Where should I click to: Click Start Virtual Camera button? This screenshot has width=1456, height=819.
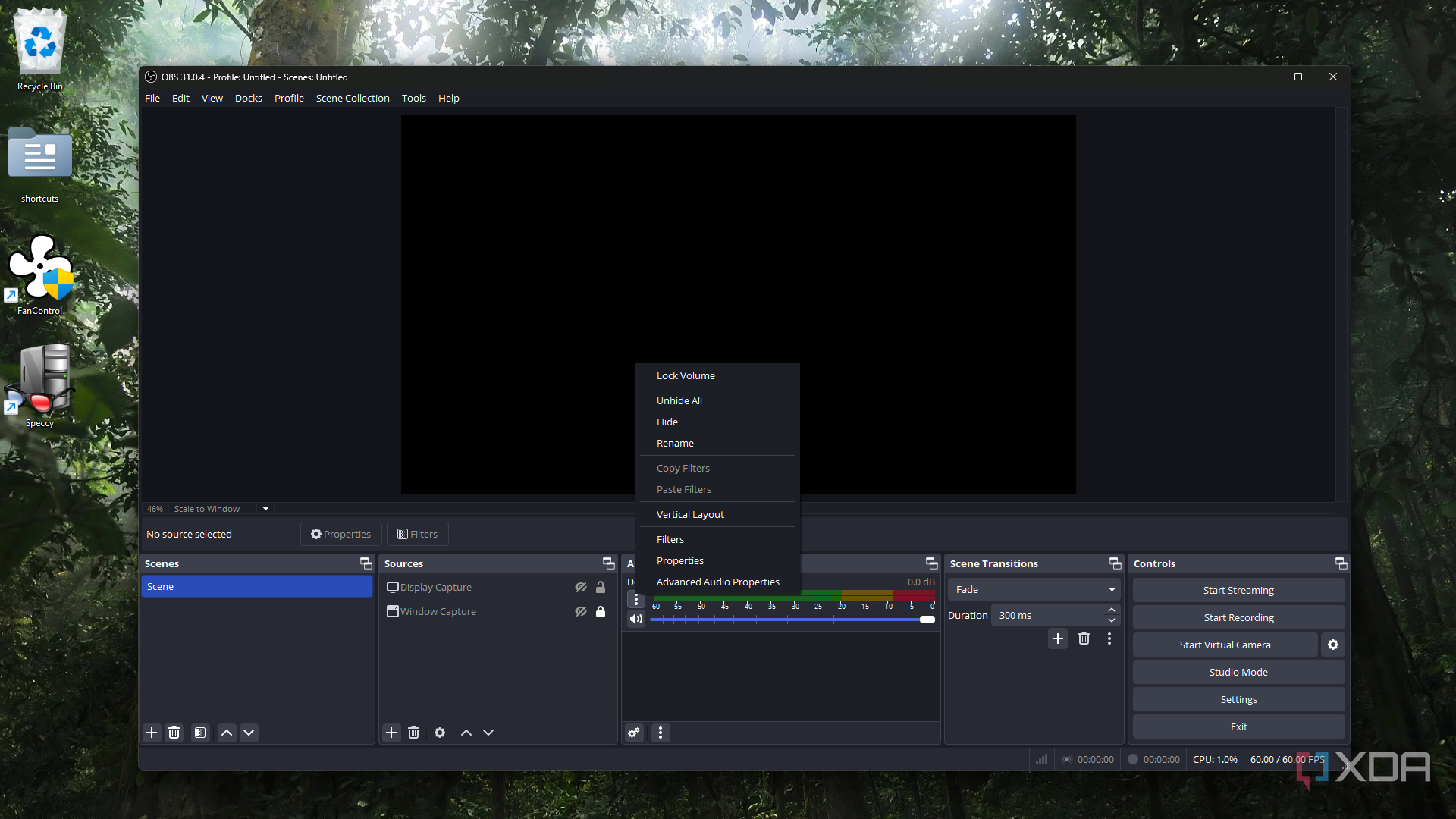[x=1225, y=645]
